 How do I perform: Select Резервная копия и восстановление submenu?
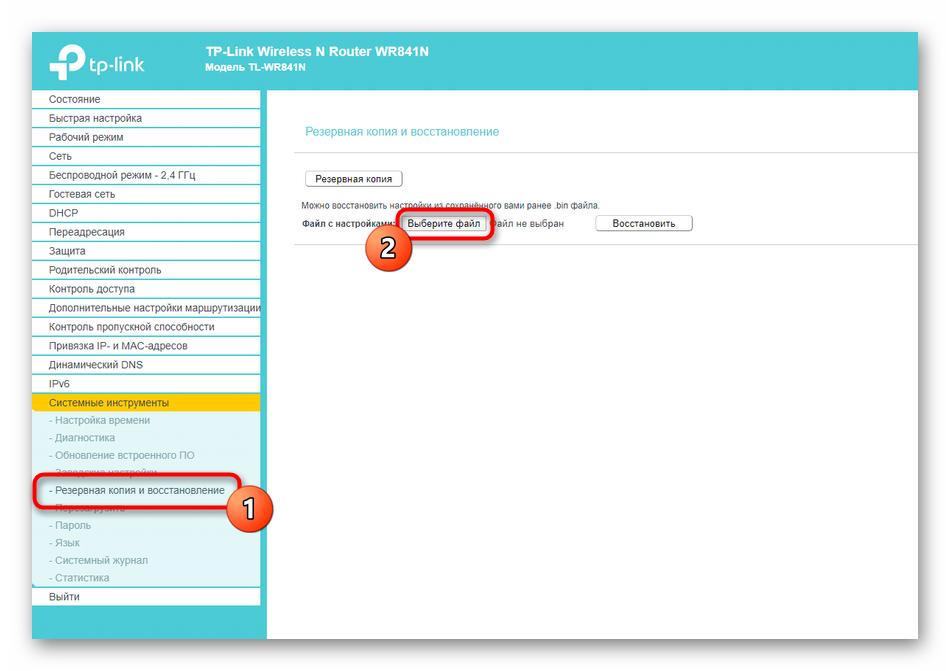[139, 490]
